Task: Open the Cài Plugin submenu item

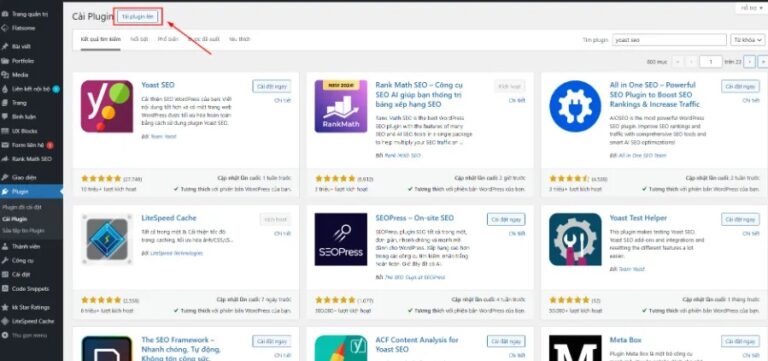Action: (15, 219)
